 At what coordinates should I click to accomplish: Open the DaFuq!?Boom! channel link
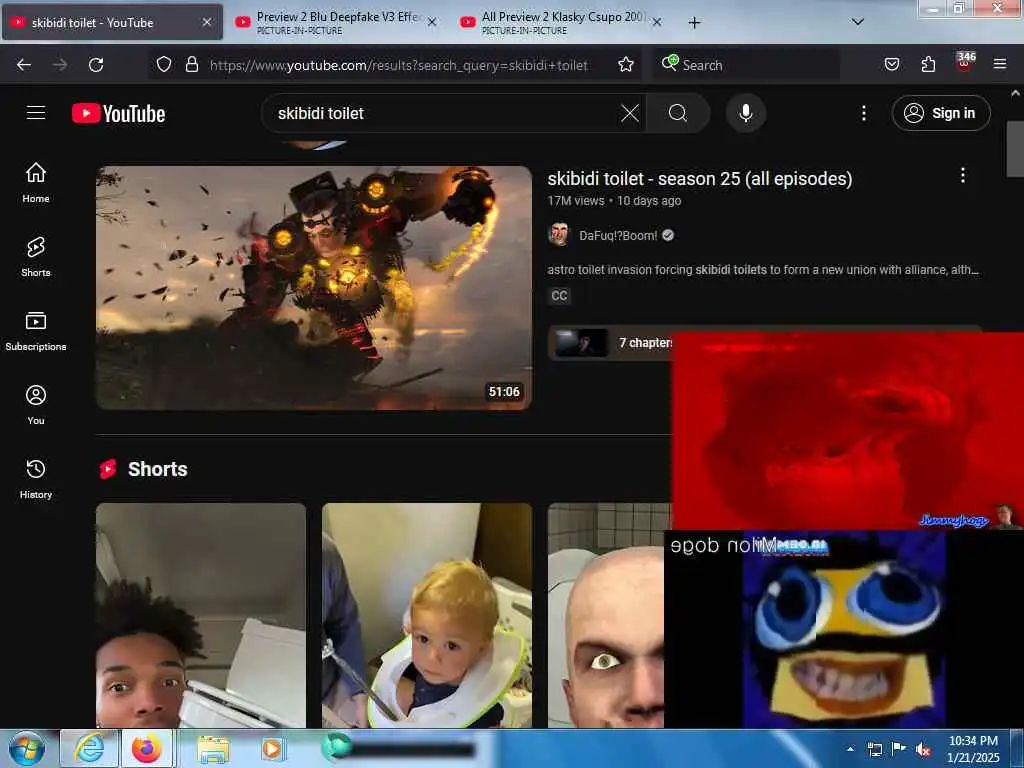(x=618, y=236)
